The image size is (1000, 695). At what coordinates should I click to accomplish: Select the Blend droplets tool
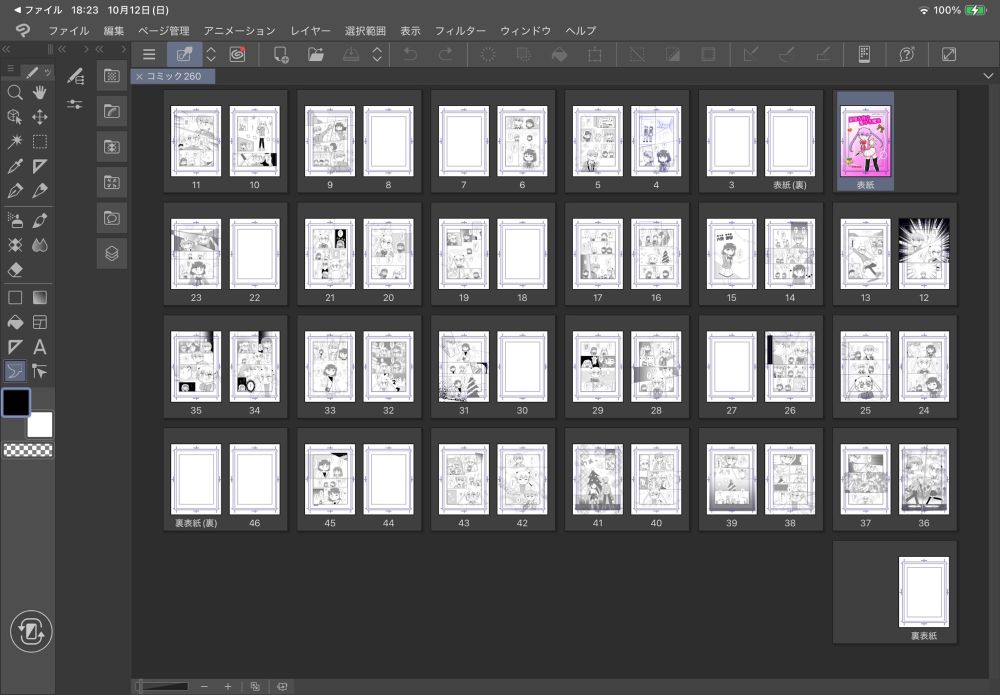point(40,245)
